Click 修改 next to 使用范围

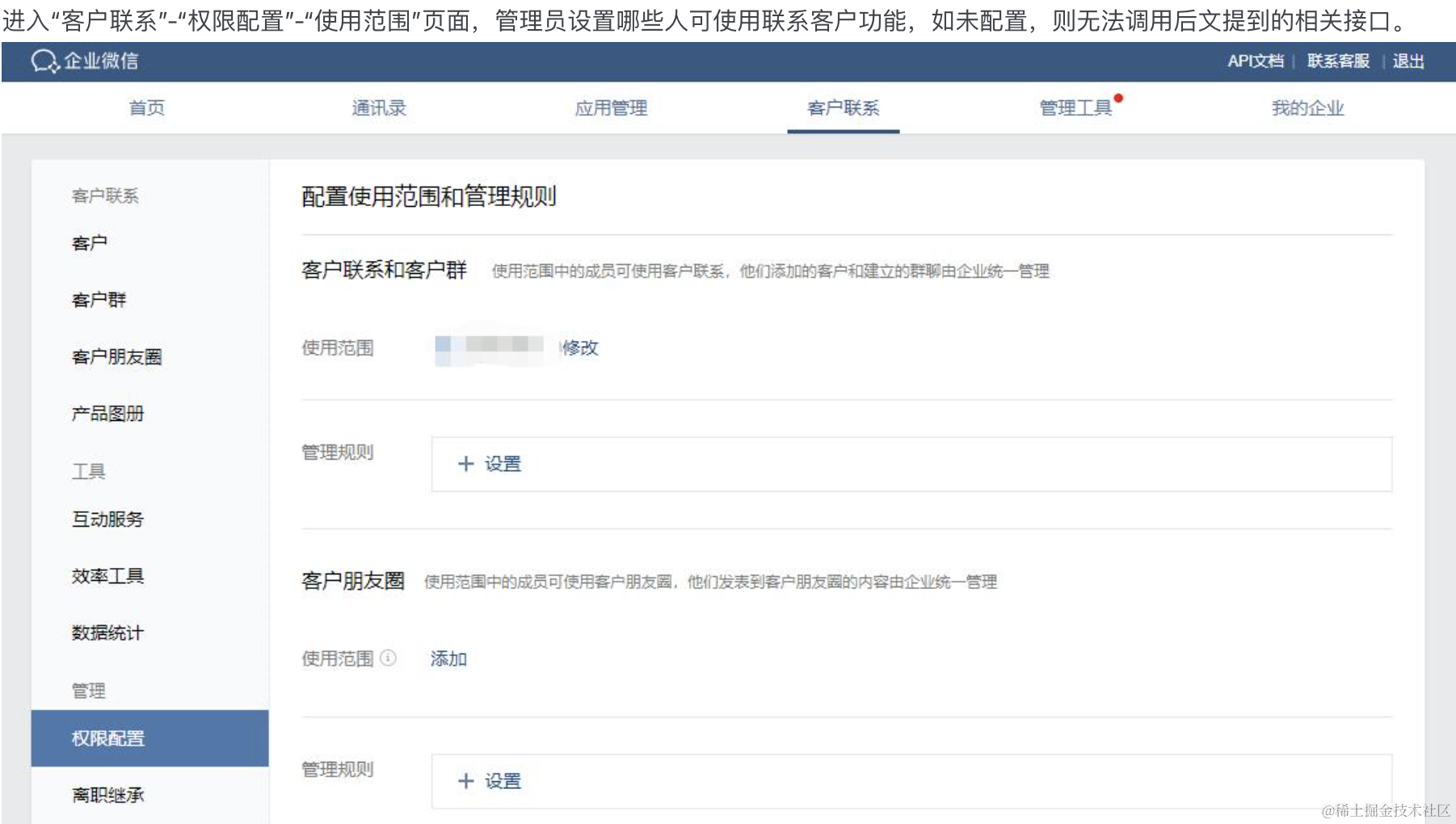click(580, 347)
